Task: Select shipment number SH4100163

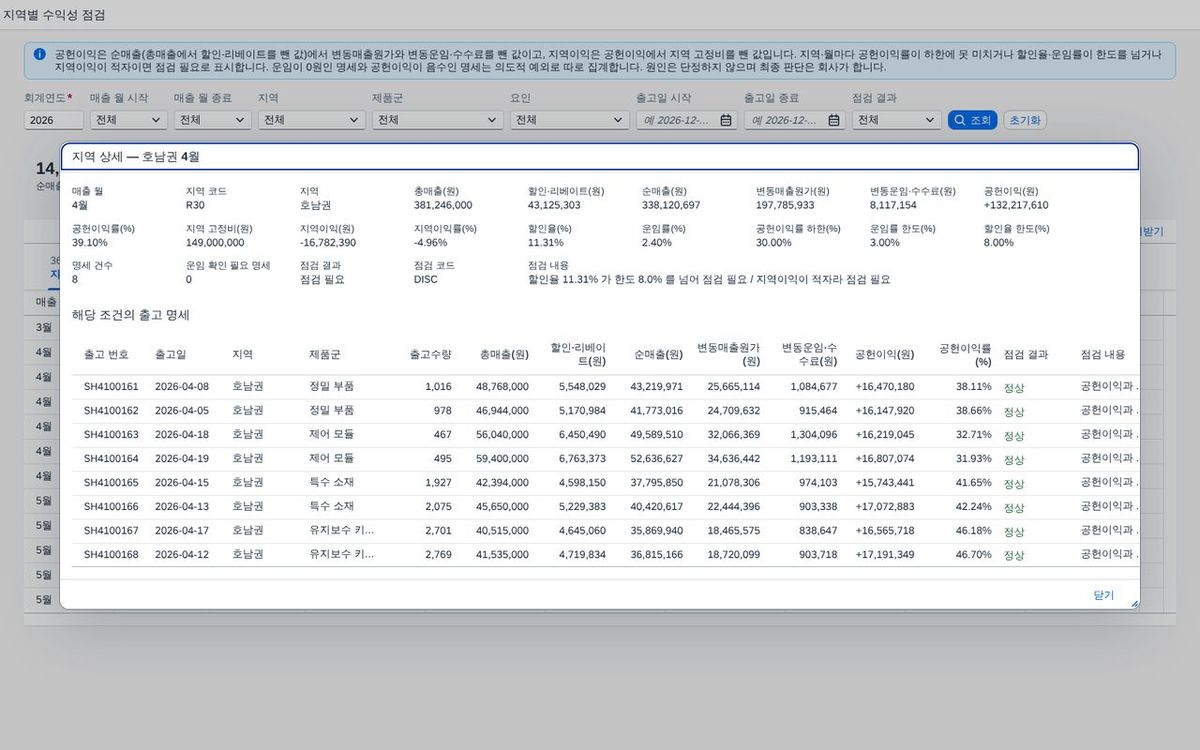Action: 111,434
